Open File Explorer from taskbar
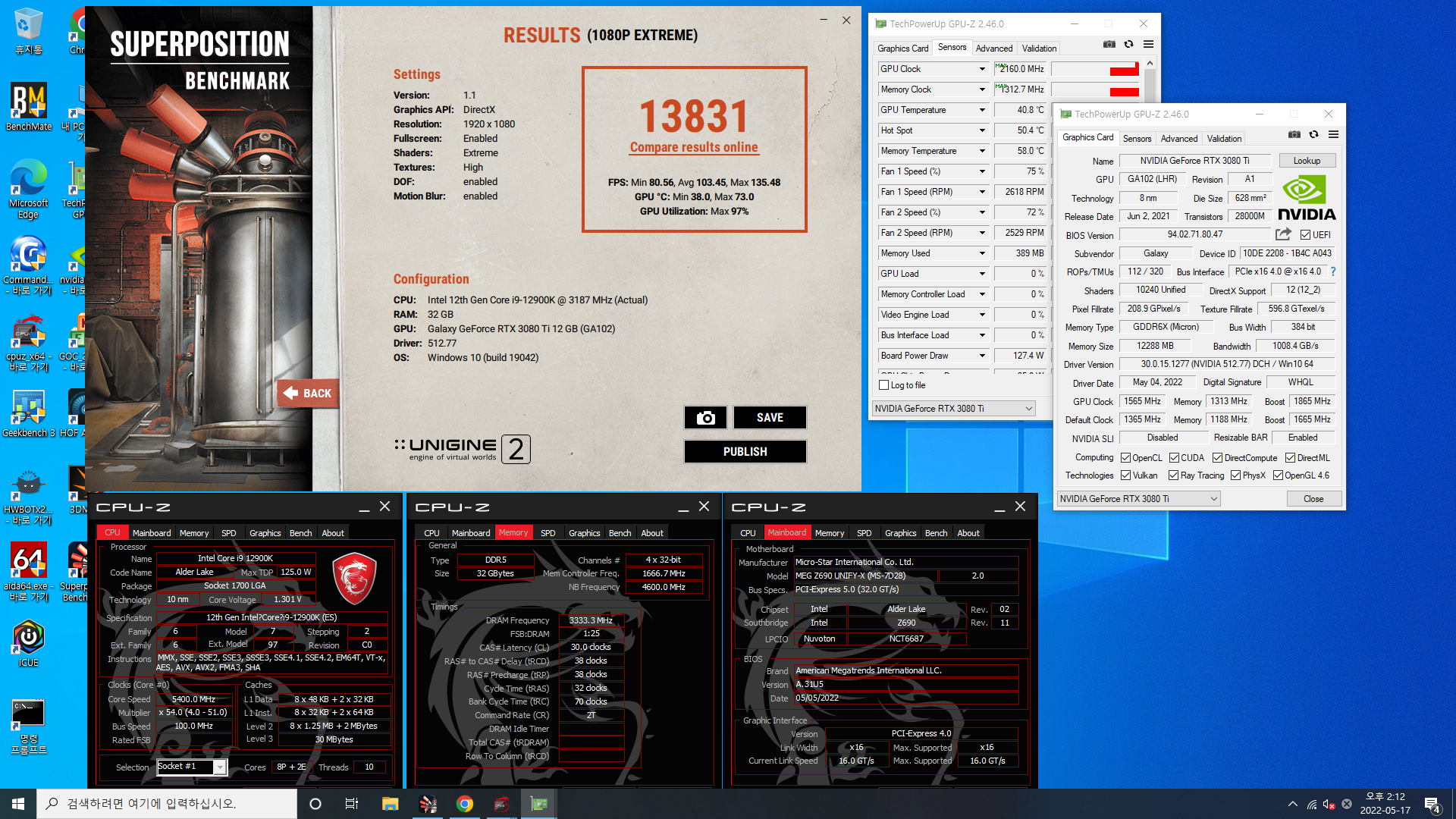This screenshot has width=1456, height=819. 390,804
